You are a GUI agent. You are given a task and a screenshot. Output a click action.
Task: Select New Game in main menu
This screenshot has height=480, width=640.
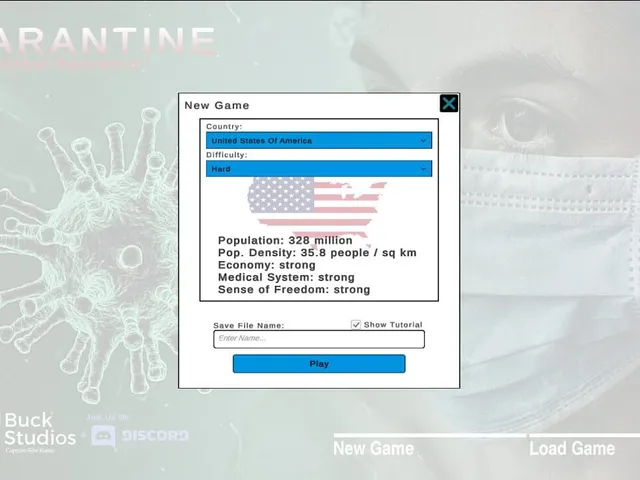click(x=373, y=449)
